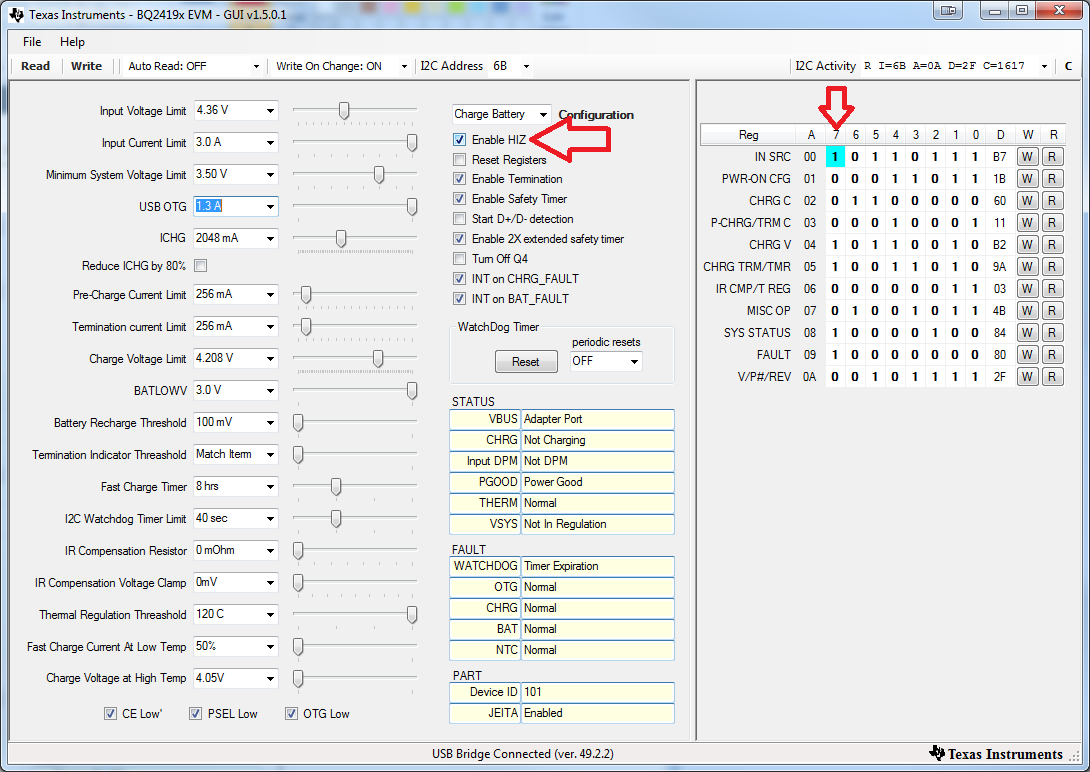Read the CHRG TRM/TMR register
This screenshot has width=1090, height=772.
(x=1052, y=267)
